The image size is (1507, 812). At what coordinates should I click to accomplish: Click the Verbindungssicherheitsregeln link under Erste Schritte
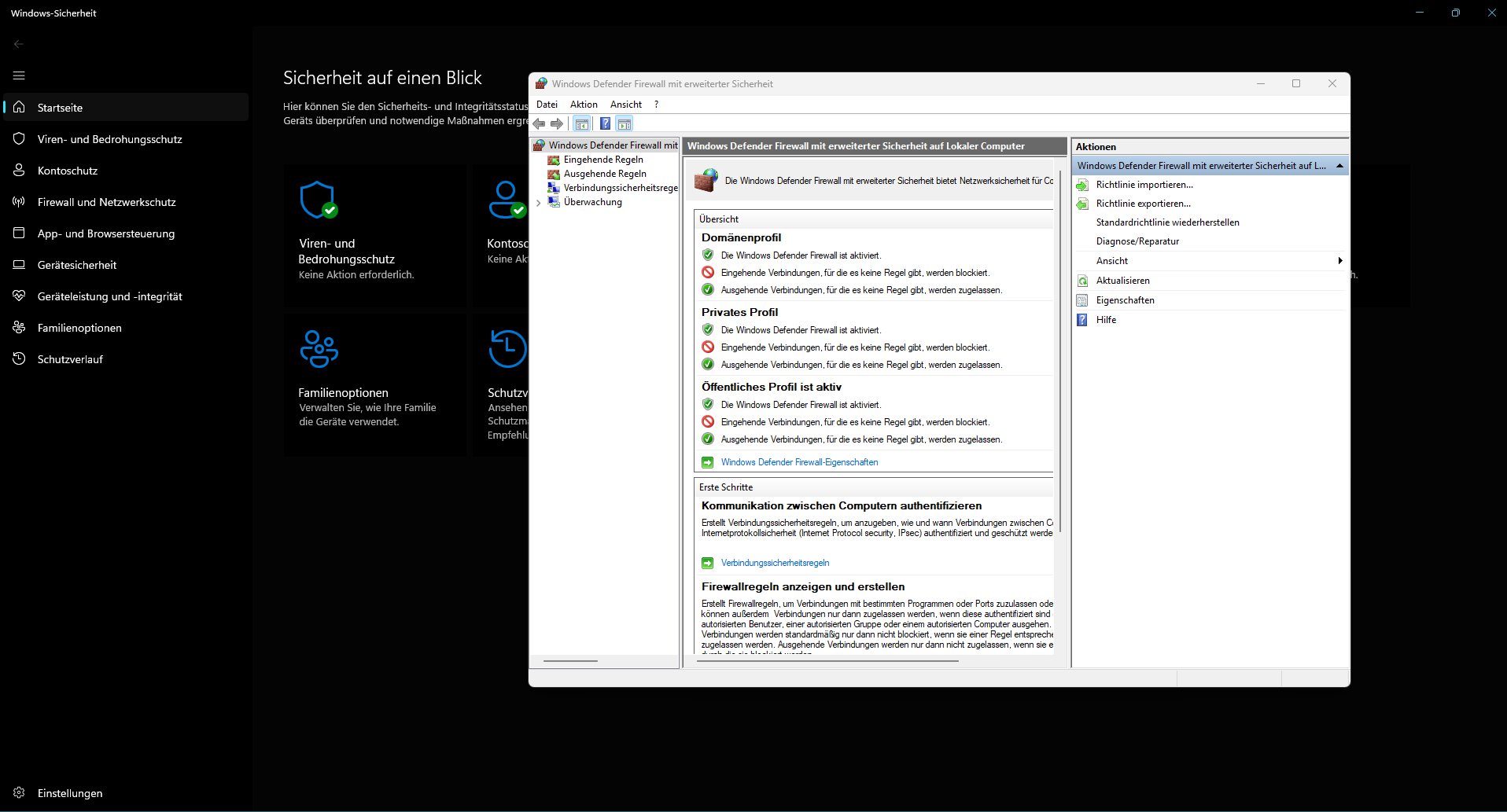[x=775, y=563]
